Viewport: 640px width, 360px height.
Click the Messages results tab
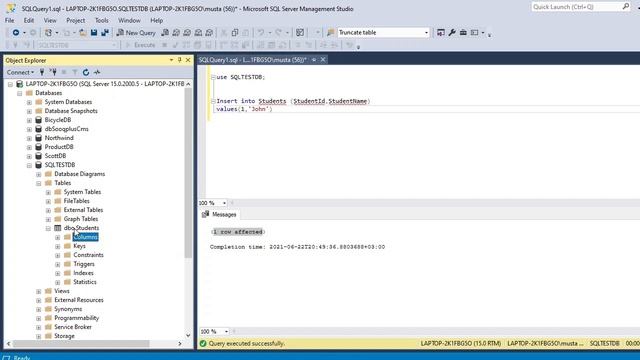click(219, 214)
